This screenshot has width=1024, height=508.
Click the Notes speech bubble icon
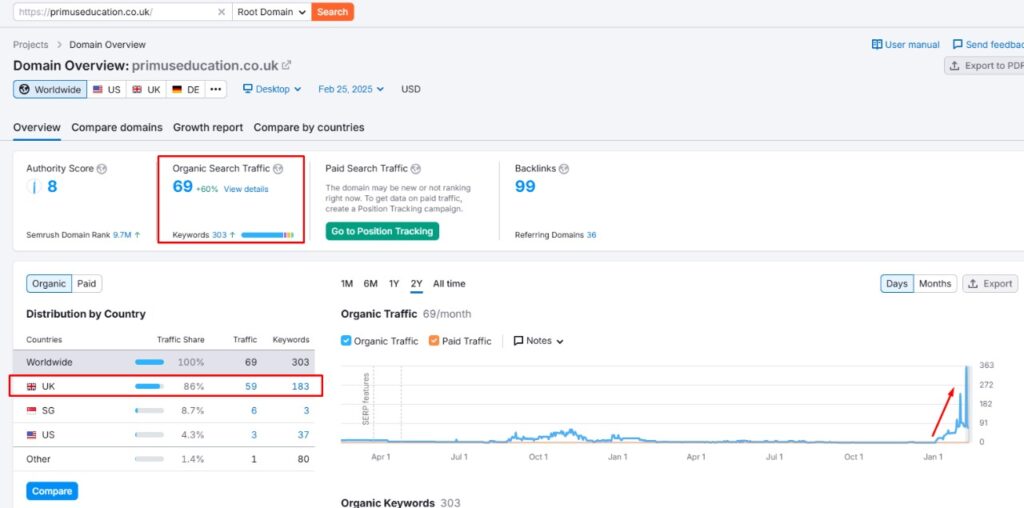[x=519, y=341]
